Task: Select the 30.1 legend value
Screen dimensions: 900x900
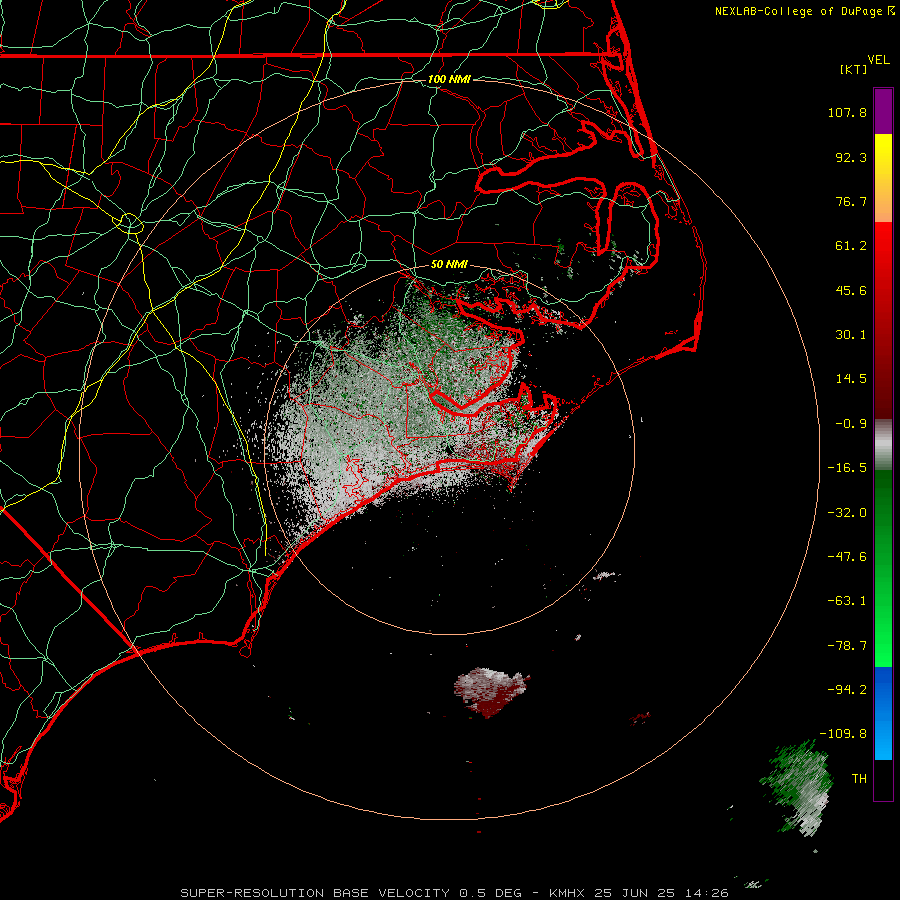Action: 851,335
